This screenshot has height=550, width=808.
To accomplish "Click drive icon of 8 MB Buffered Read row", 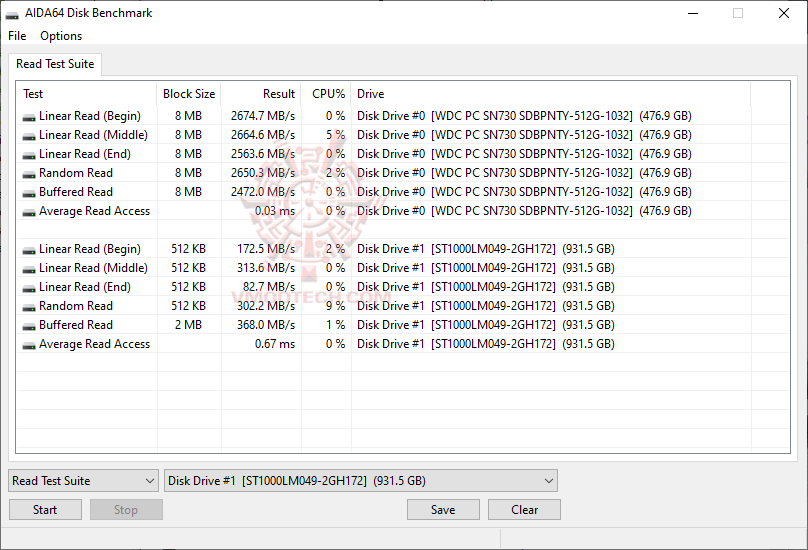I will tap(29, 193).
